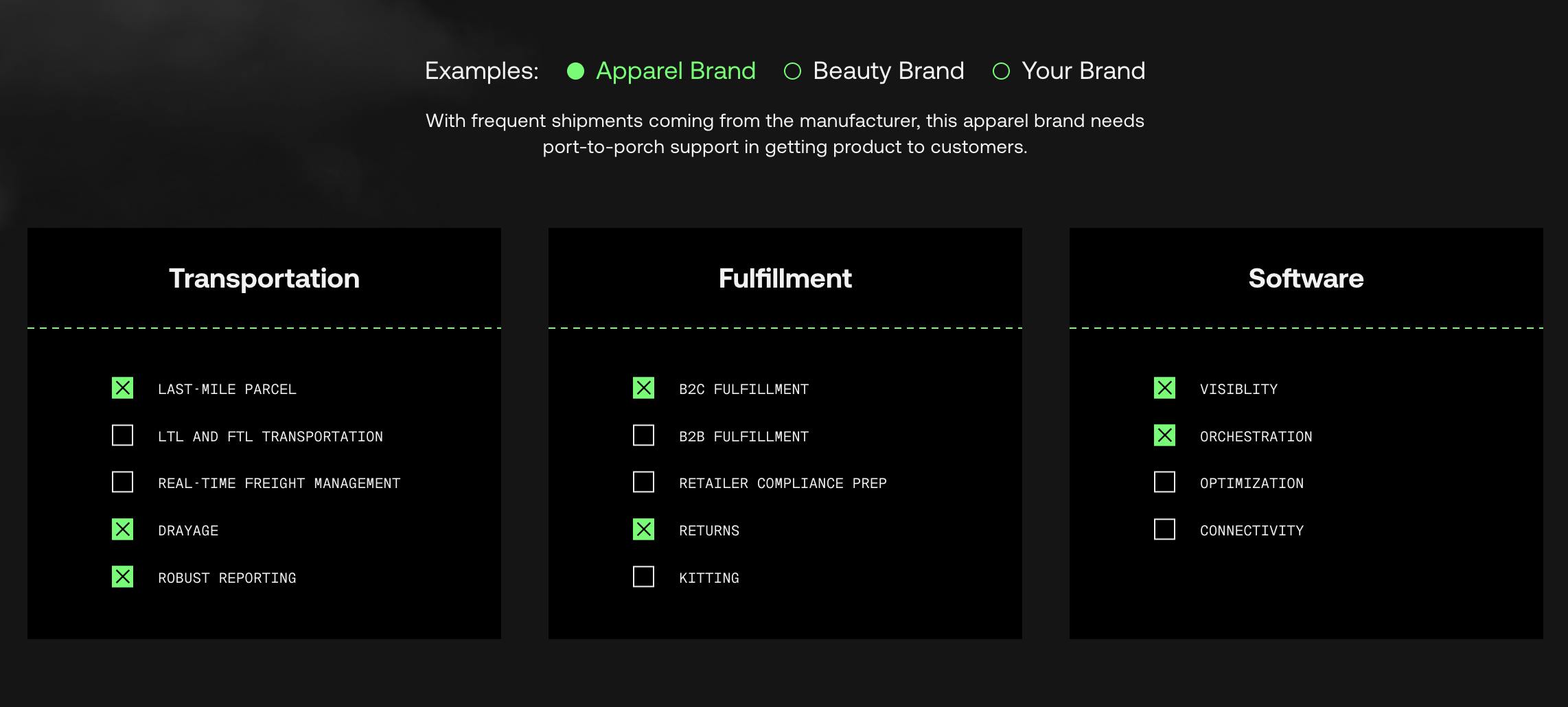Uncheck the Visiblity checkbox

tap(1165, 389)
